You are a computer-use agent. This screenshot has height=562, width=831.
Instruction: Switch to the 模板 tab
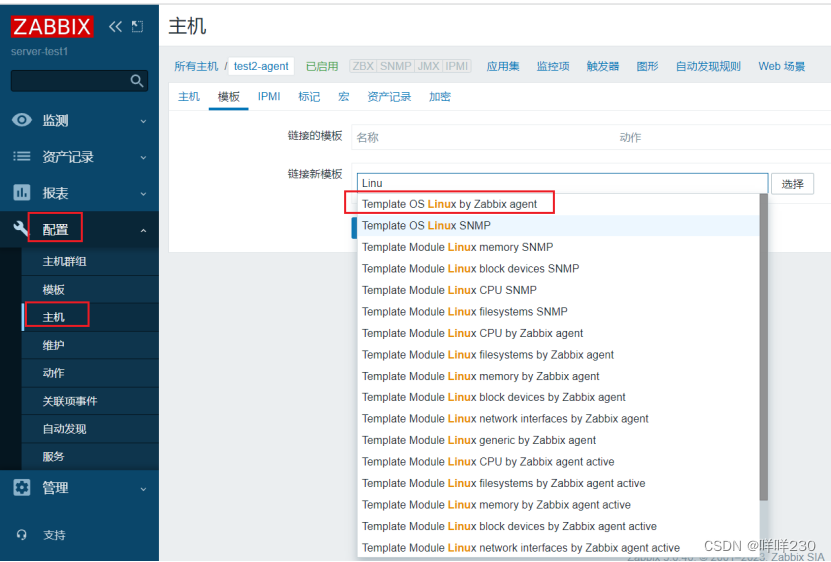[x=228, y=96]
